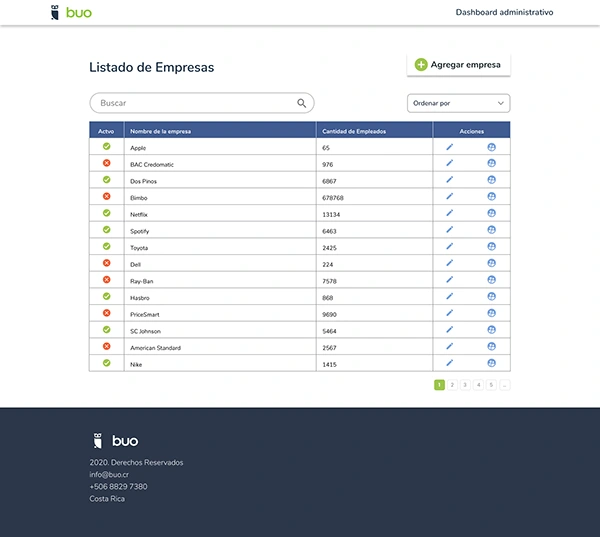Toggle inactive status for Dell
The height and width of the screenshot is (537, 600).
pyautogui.click(x=107, y=263)
